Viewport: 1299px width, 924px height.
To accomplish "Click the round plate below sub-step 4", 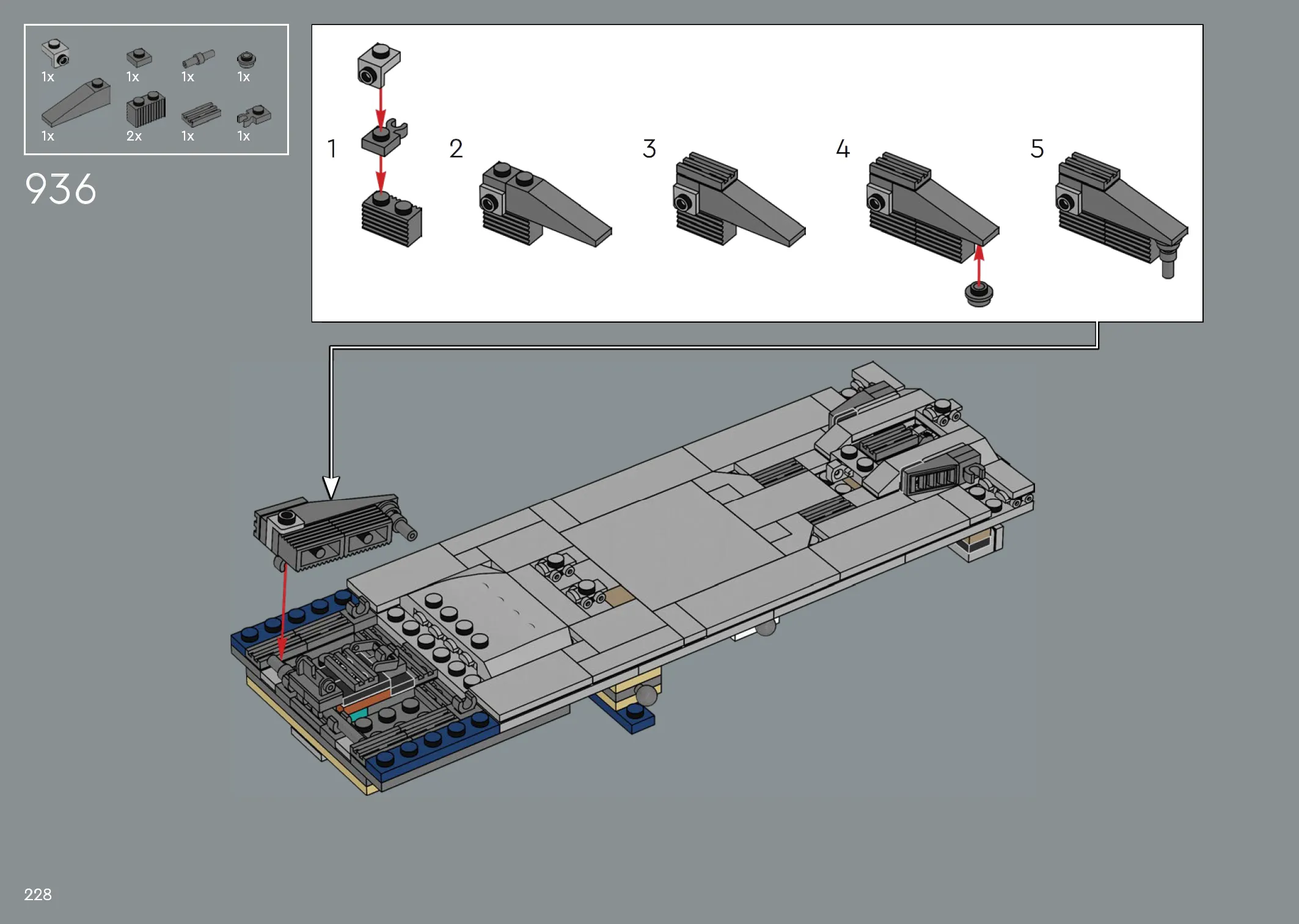I will coord(978,295).
